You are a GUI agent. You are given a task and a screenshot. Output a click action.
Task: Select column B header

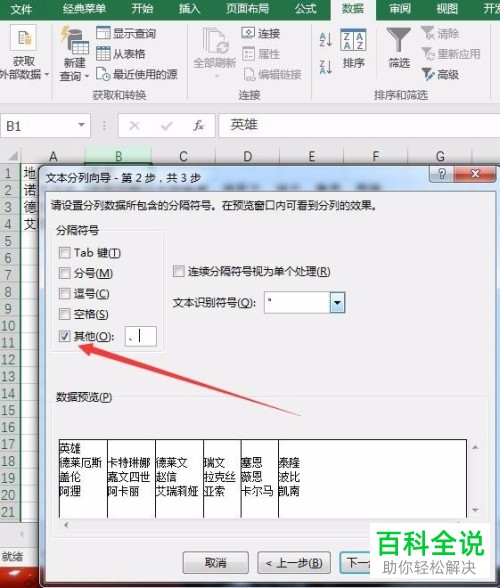118,156
